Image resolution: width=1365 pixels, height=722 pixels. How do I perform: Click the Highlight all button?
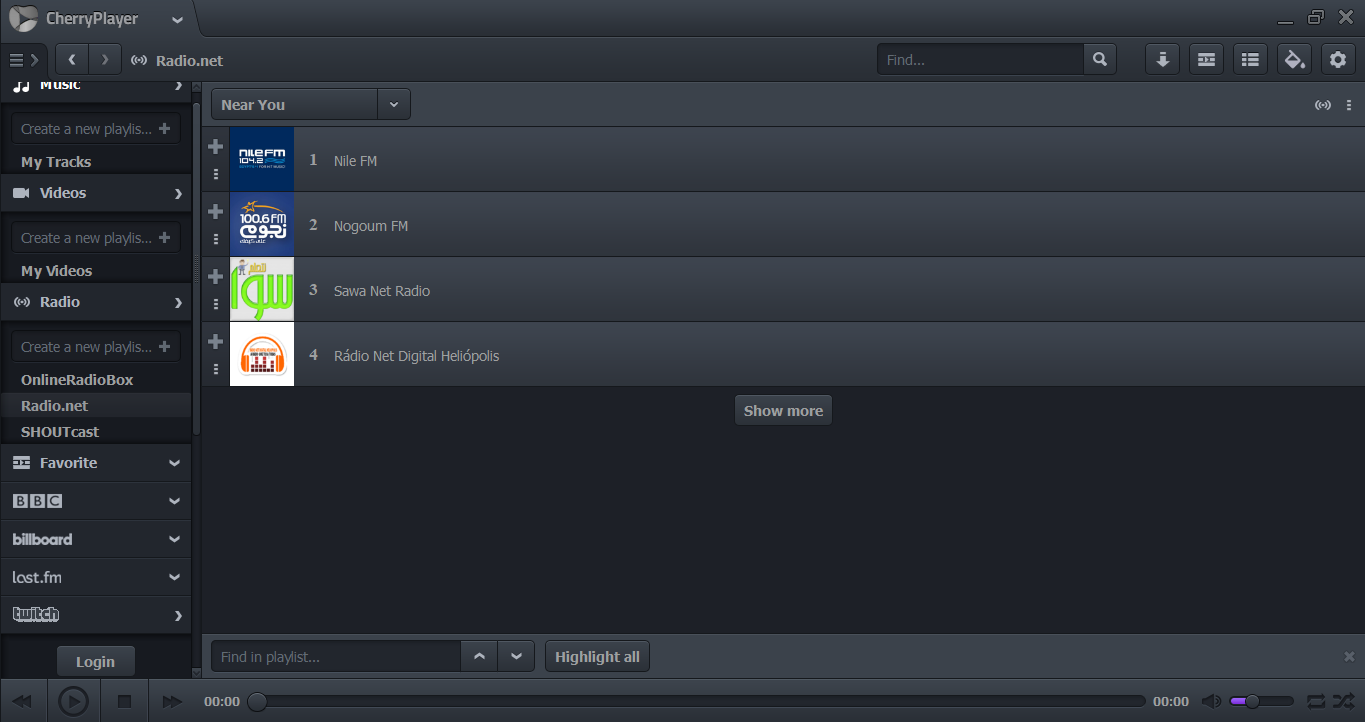tap(597, 657)
